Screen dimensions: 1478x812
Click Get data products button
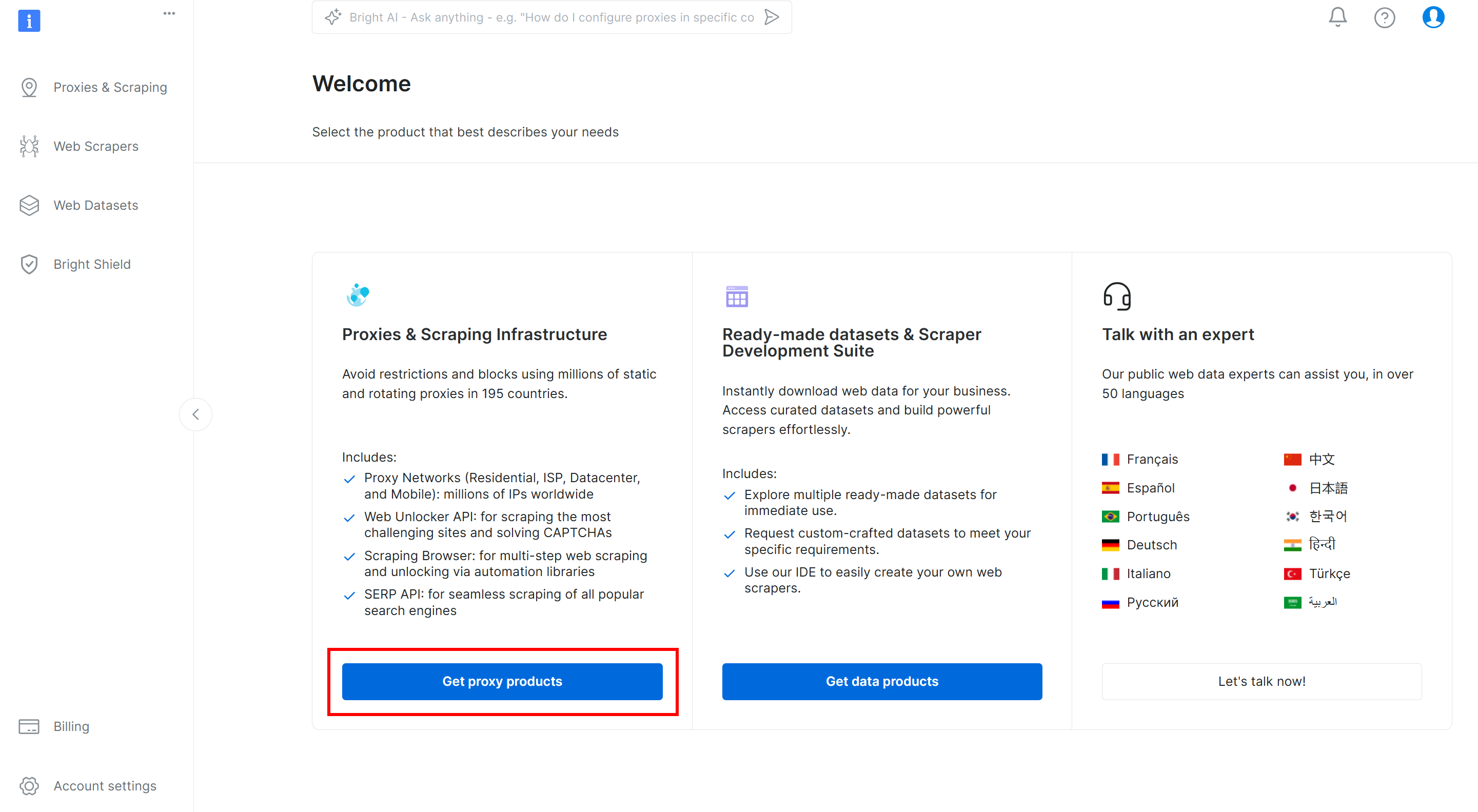(x=882, y=682)
